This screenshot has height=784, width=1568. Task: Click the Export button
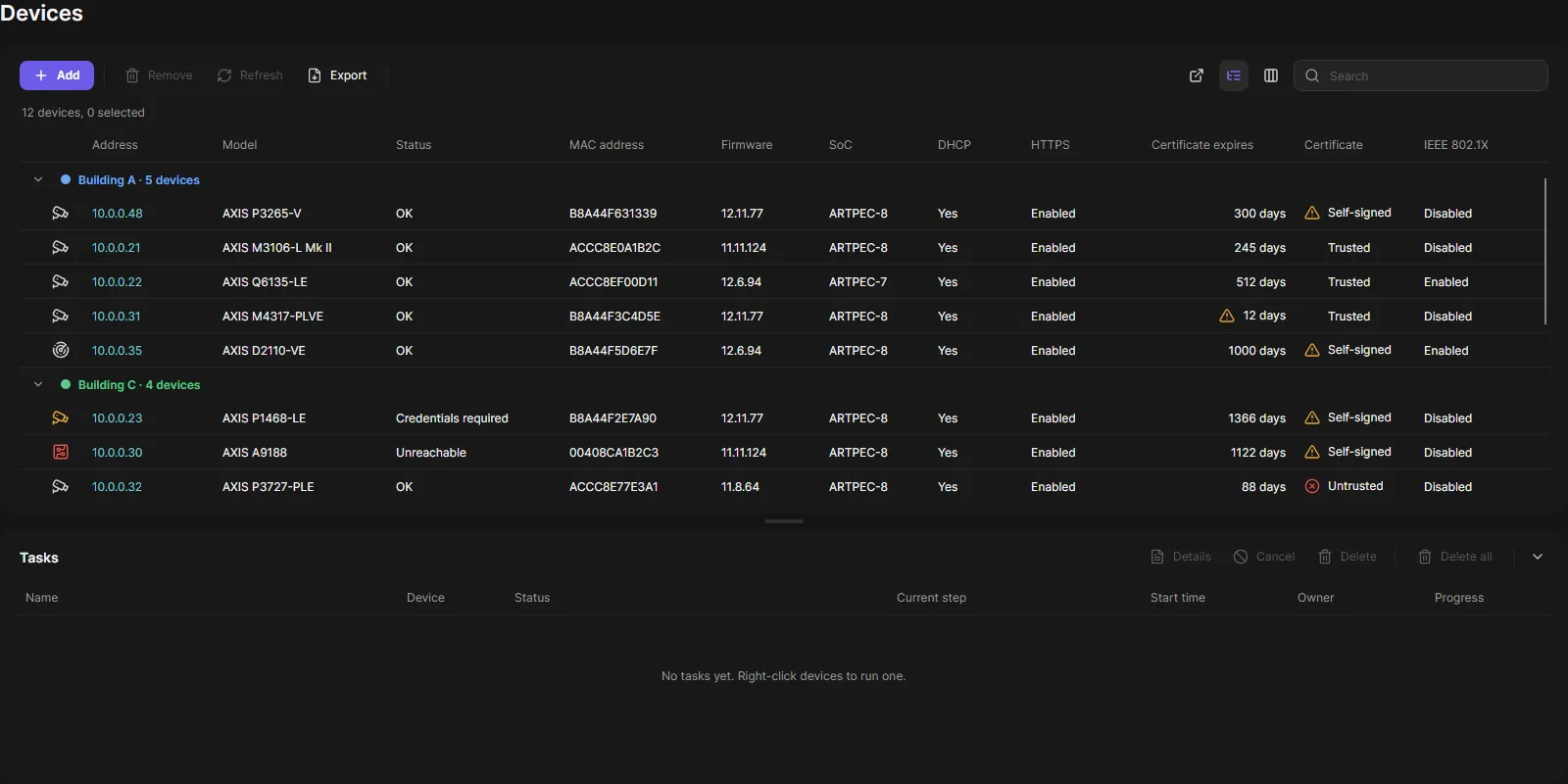[338, 75]
